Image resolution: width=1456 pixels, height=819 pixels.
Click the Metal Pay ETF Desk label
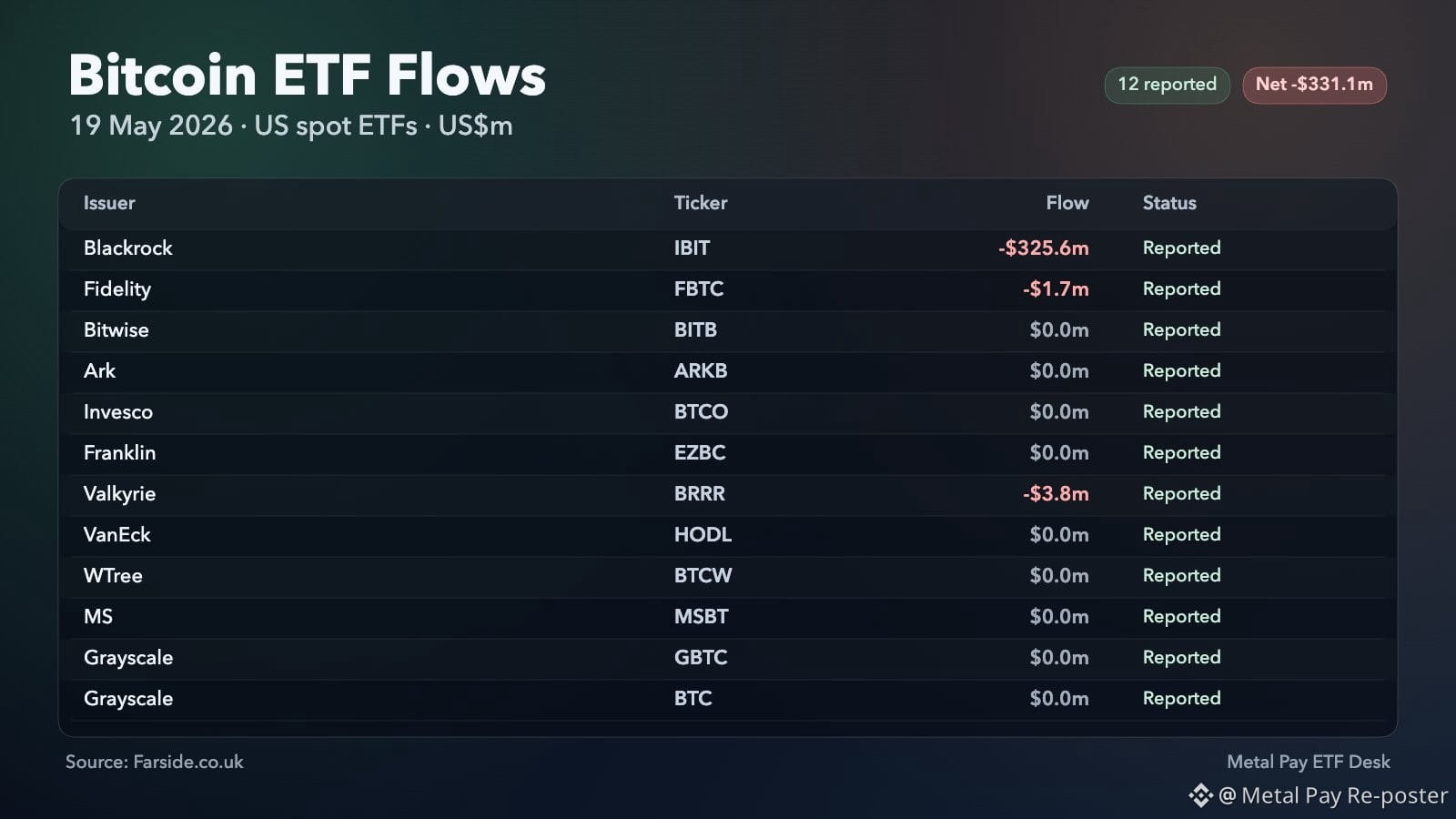click(1309, 762)
